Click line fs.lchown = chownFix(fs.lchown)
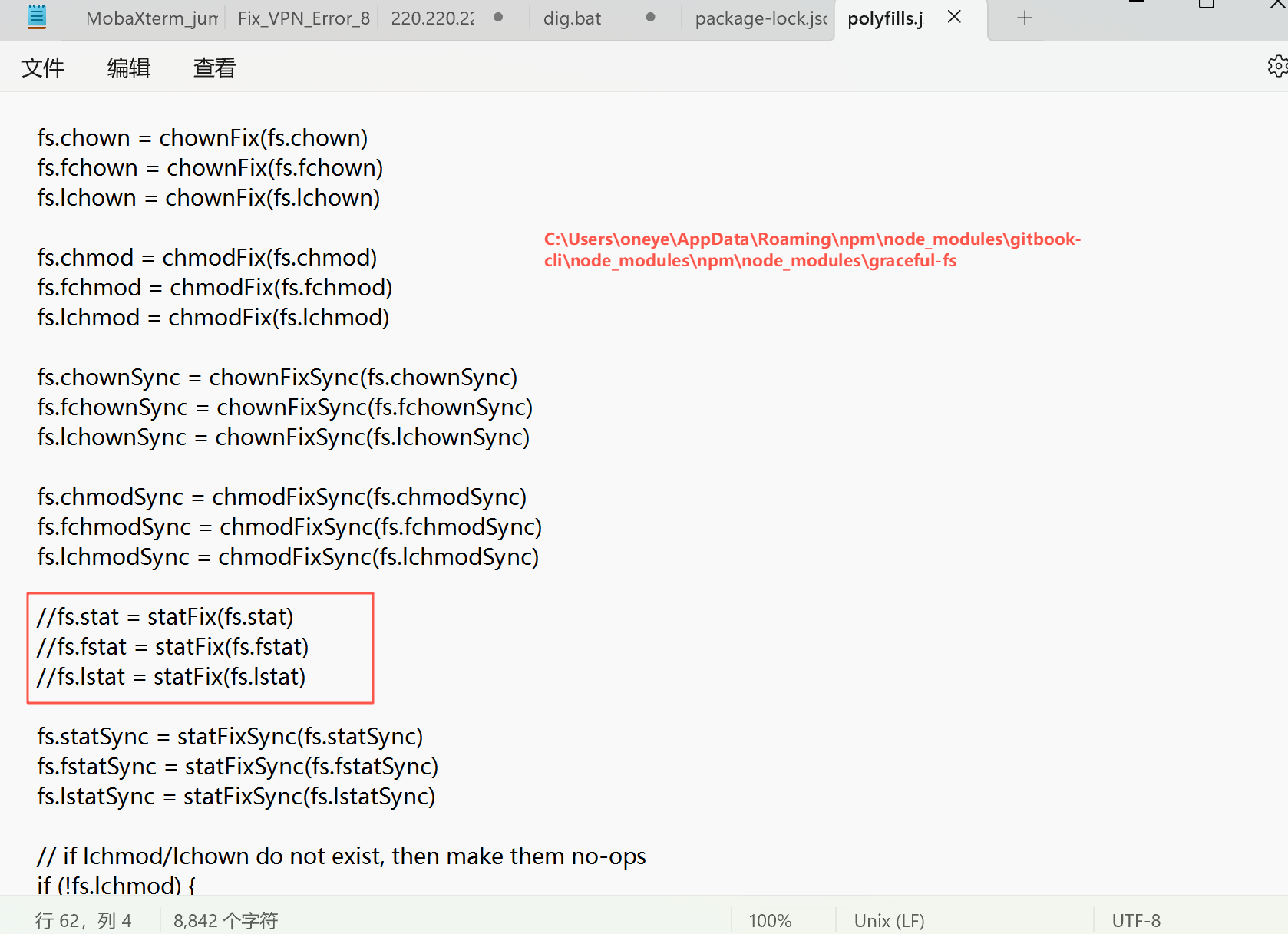Viewport: 1288px width, 934px height. (x=209, y=198)
